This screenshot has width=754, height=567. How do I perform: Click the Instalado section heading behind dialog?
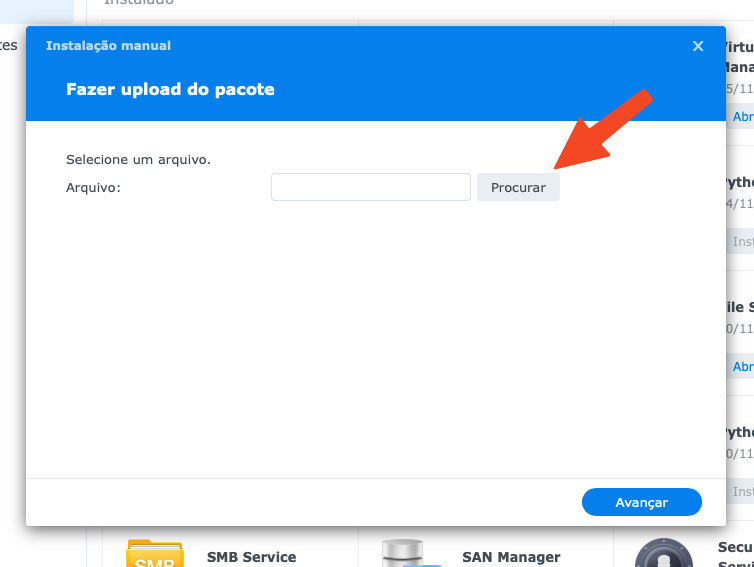pos(139,3)
